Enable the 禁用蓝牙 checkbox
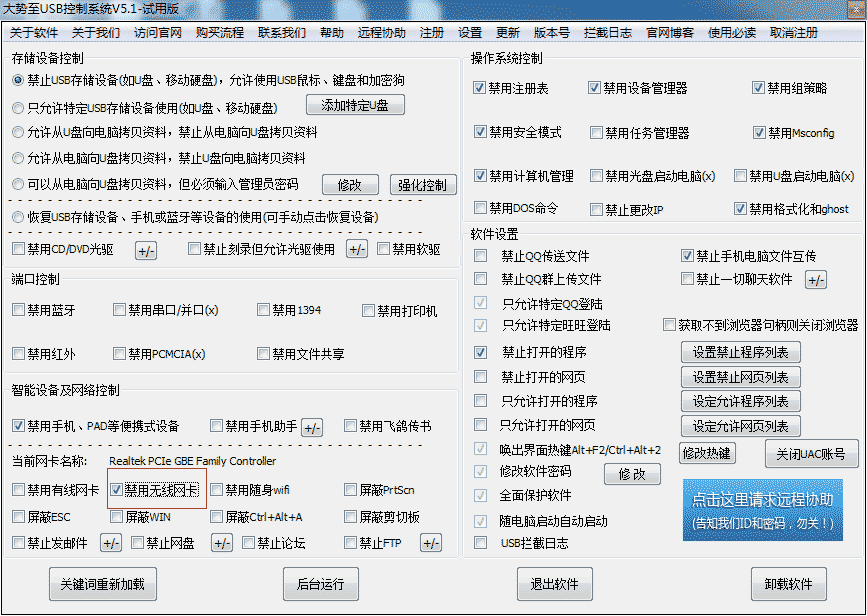This screenshot has width=867, height=616. [x=19, y=311]
